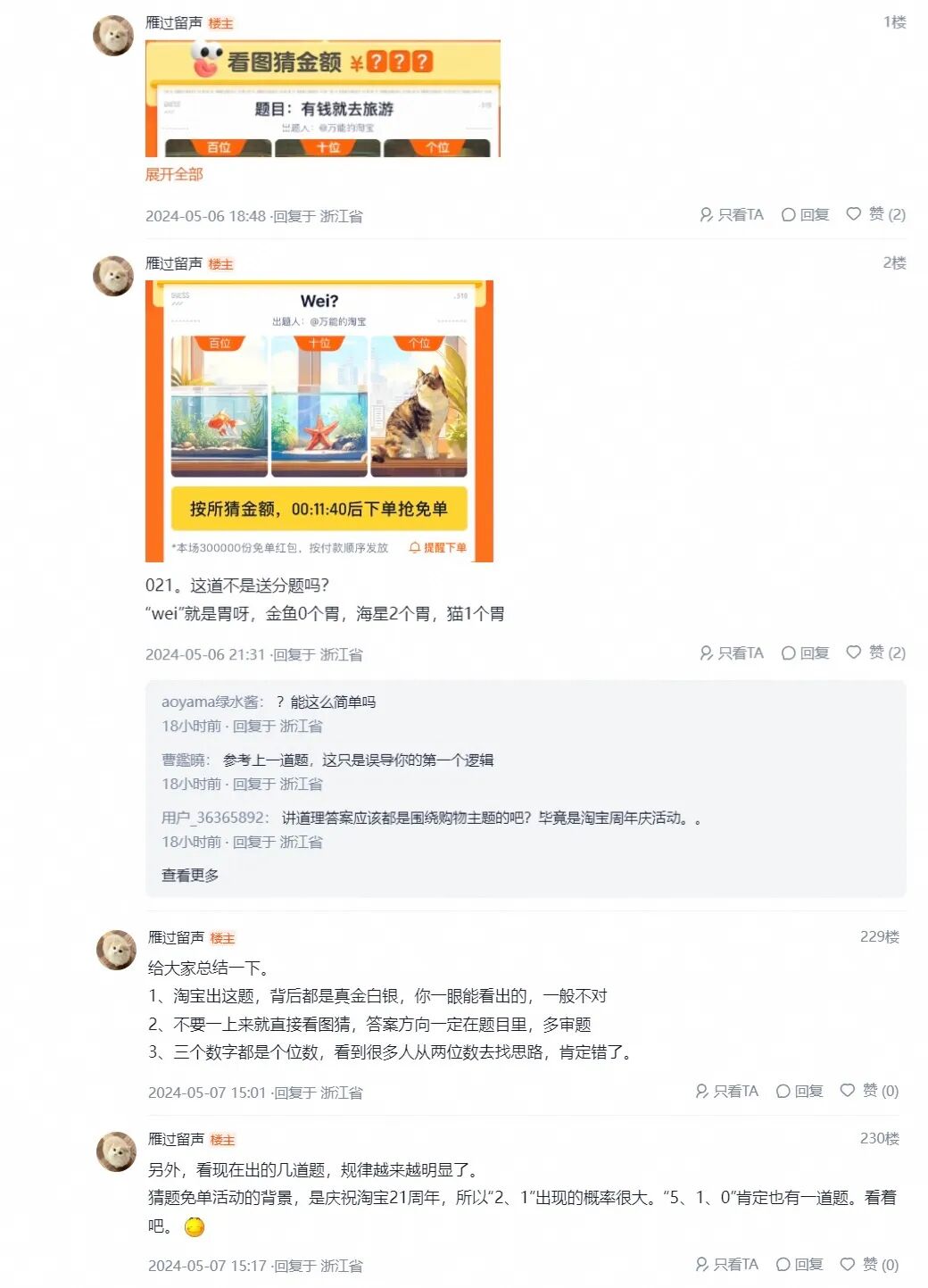Reply to the 1楼 post
Viewport: 928px width, 1288px height.
(x=805, y=214)
